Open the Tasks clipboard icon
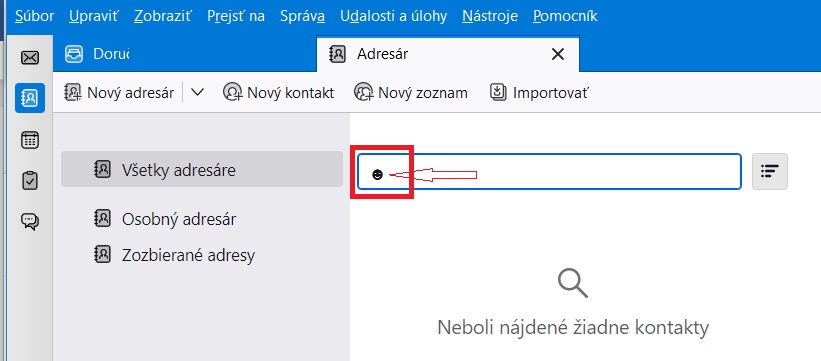The width and height of the screenshot is (821, 361). click(30, 181)
